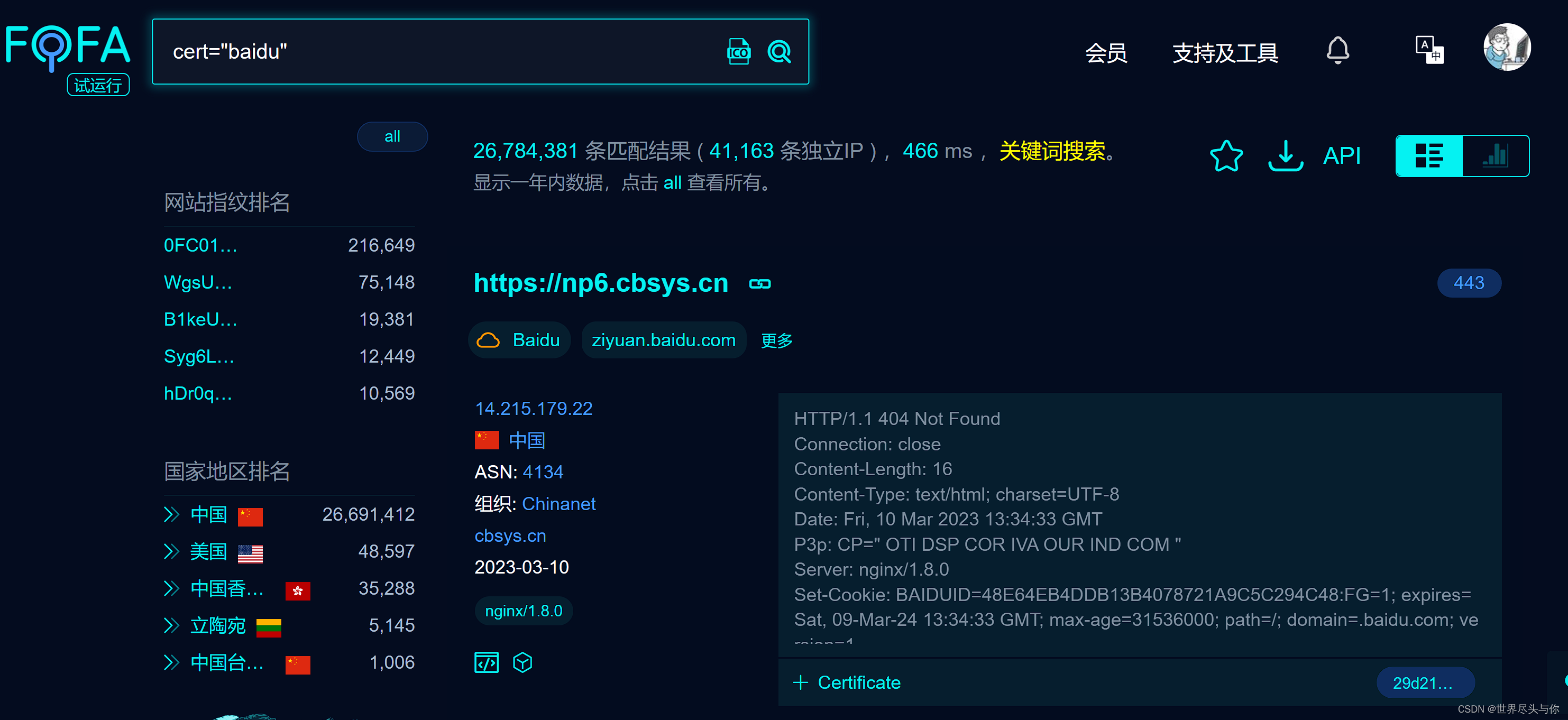Viewport: 1568px width, 720px height.
Task: Click the FOFA logo
Action: tap(68, 48)
